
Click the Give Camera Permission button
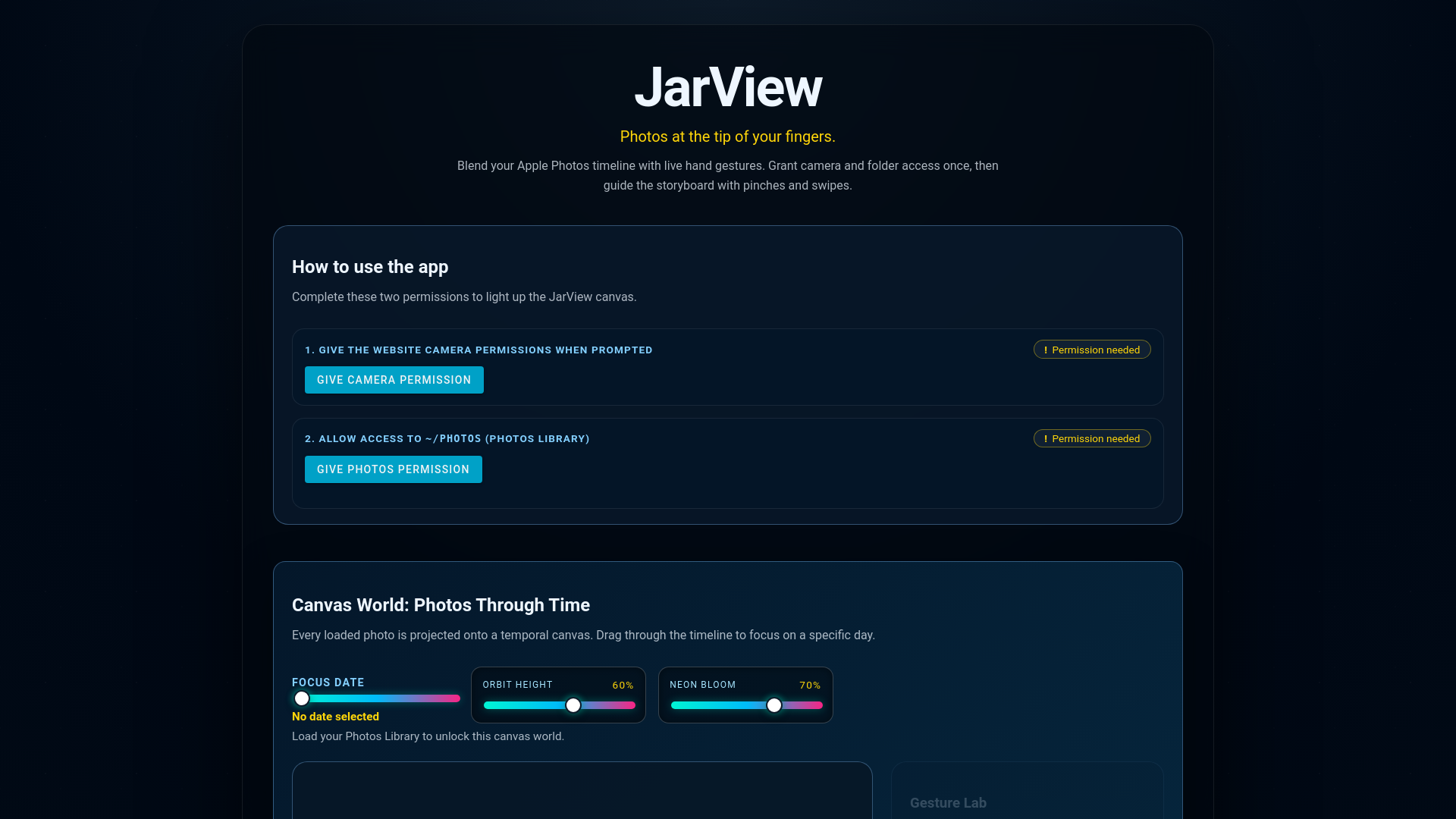point(394,380)
